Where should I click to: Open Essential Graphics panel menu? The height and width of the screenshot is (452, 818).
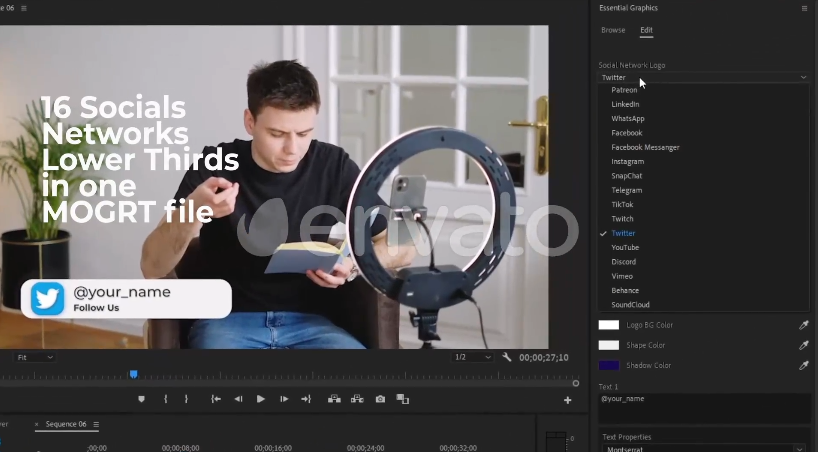(804, 8)
